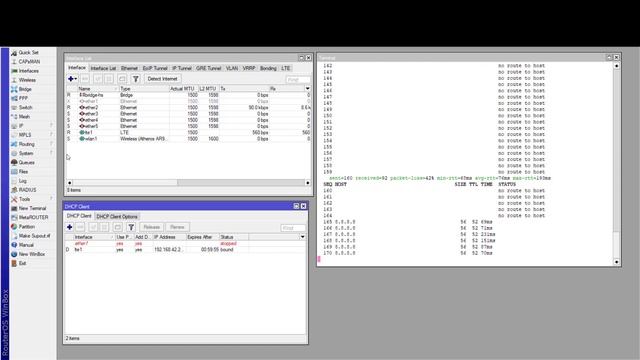Screen dimensions: 640x360
Task: Open the CAPsMAN menu entry
Action: (x=29, y=62)
